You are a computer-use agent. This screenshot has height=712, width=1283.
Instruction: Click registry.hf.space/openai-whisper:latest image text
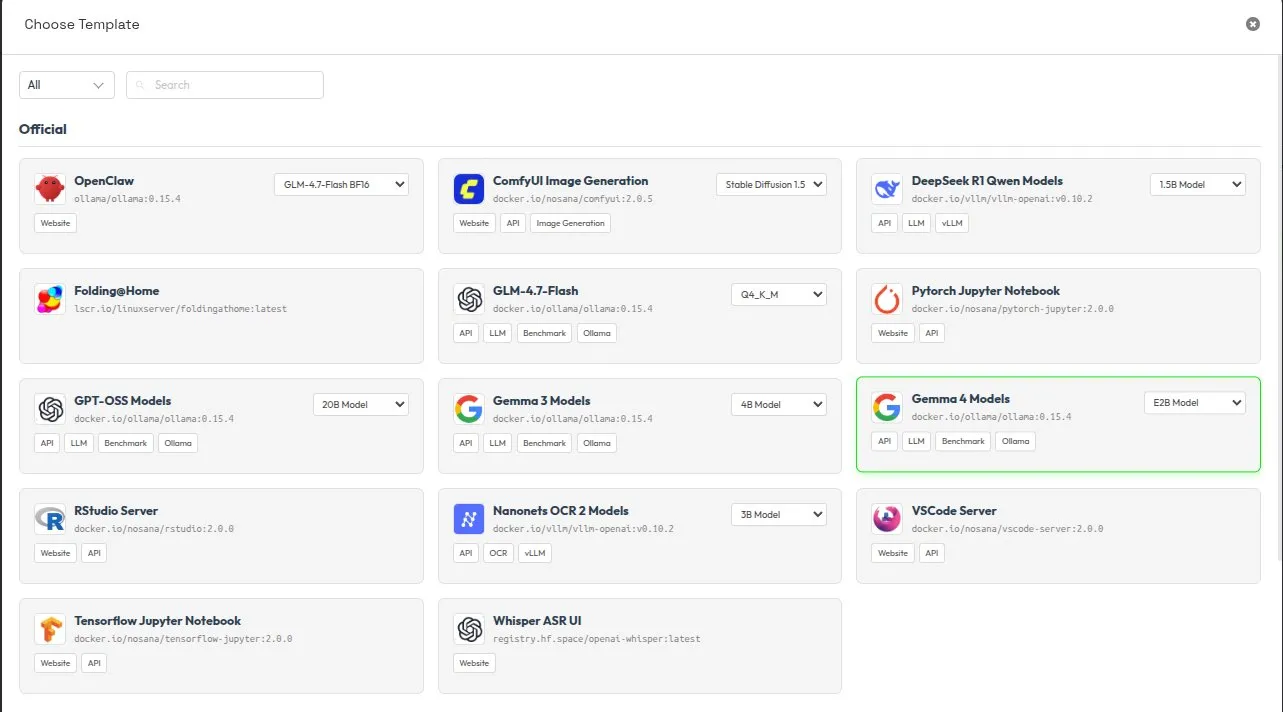click(597, 639)
